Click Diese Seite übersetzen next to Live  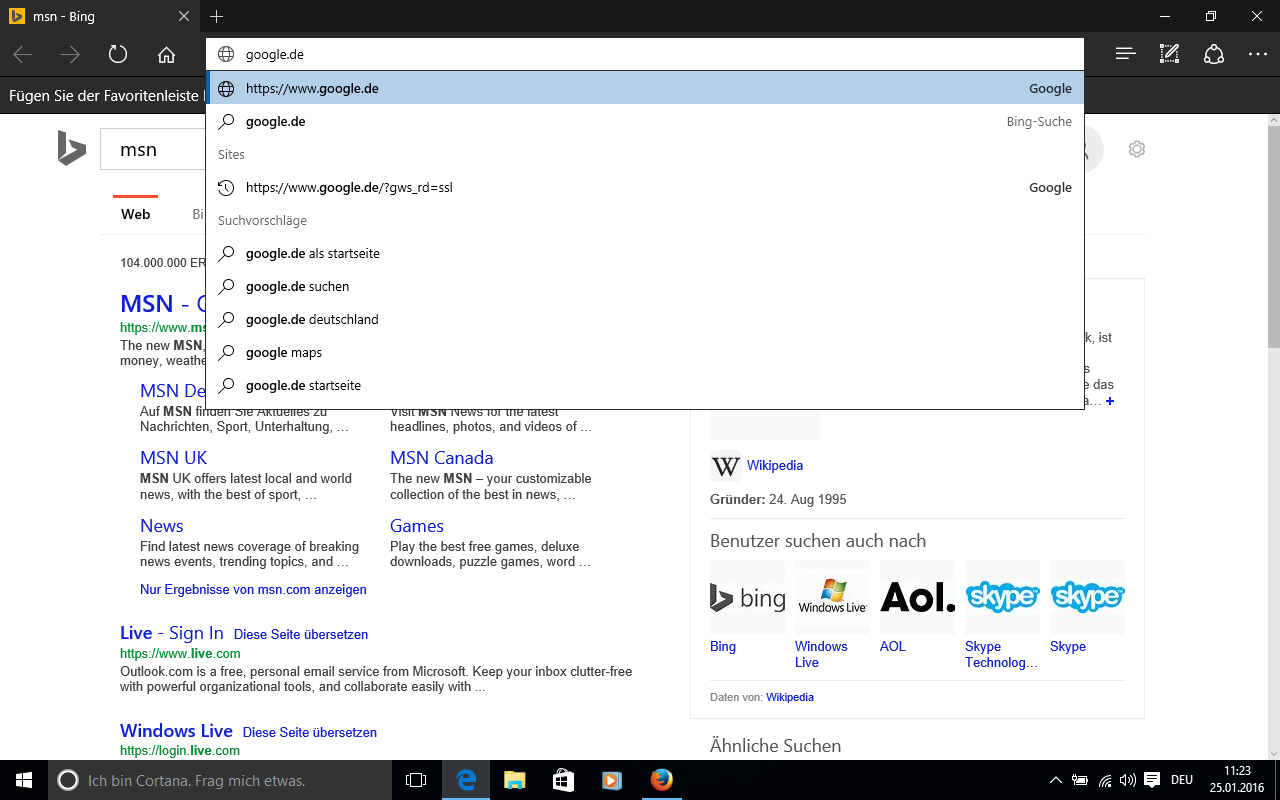point(301,635)
